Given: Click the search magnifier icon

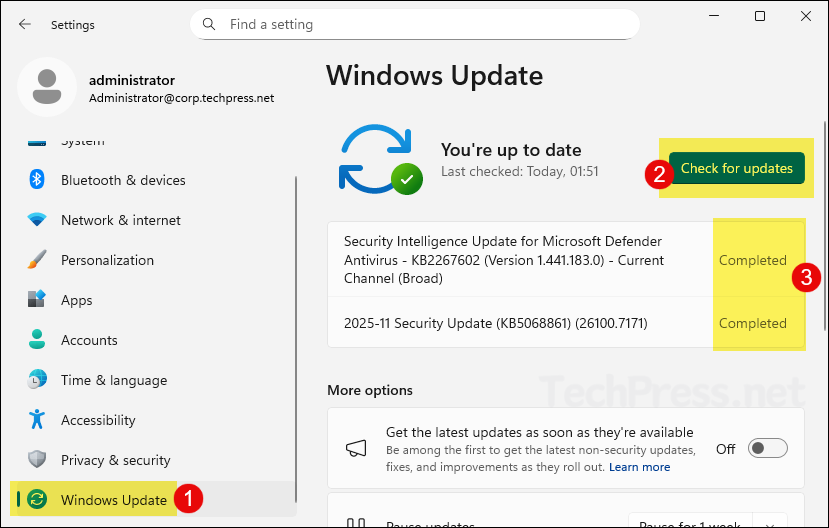Looking at the screenshot, I should 209,24.
